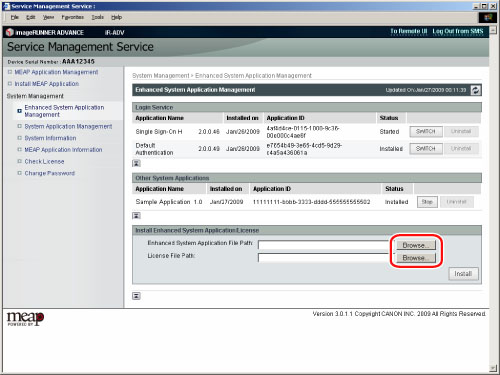Click Uninstall for Single Sign-On H

(461, 132)
